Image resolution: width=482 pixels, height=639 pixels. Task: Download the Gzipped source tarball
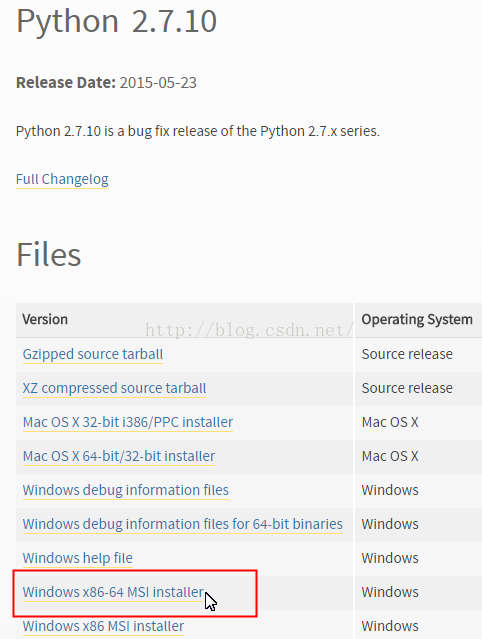click(93, 354)
